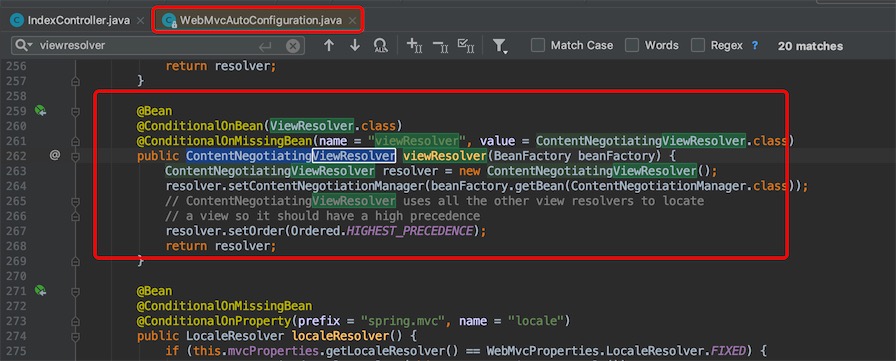
Task: Click line number 267 in gutter
Action: (15, 231)
